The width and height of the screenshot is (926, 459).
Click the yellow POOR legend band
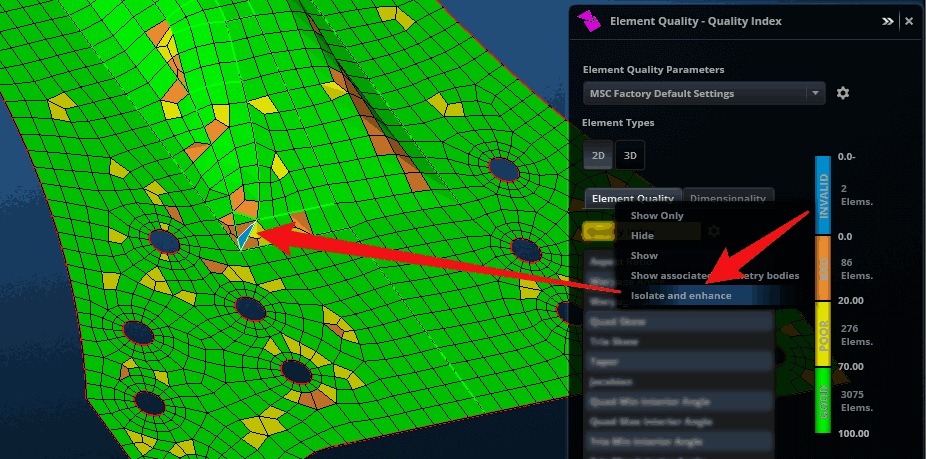pyautogui.click(x=823, y=335)
